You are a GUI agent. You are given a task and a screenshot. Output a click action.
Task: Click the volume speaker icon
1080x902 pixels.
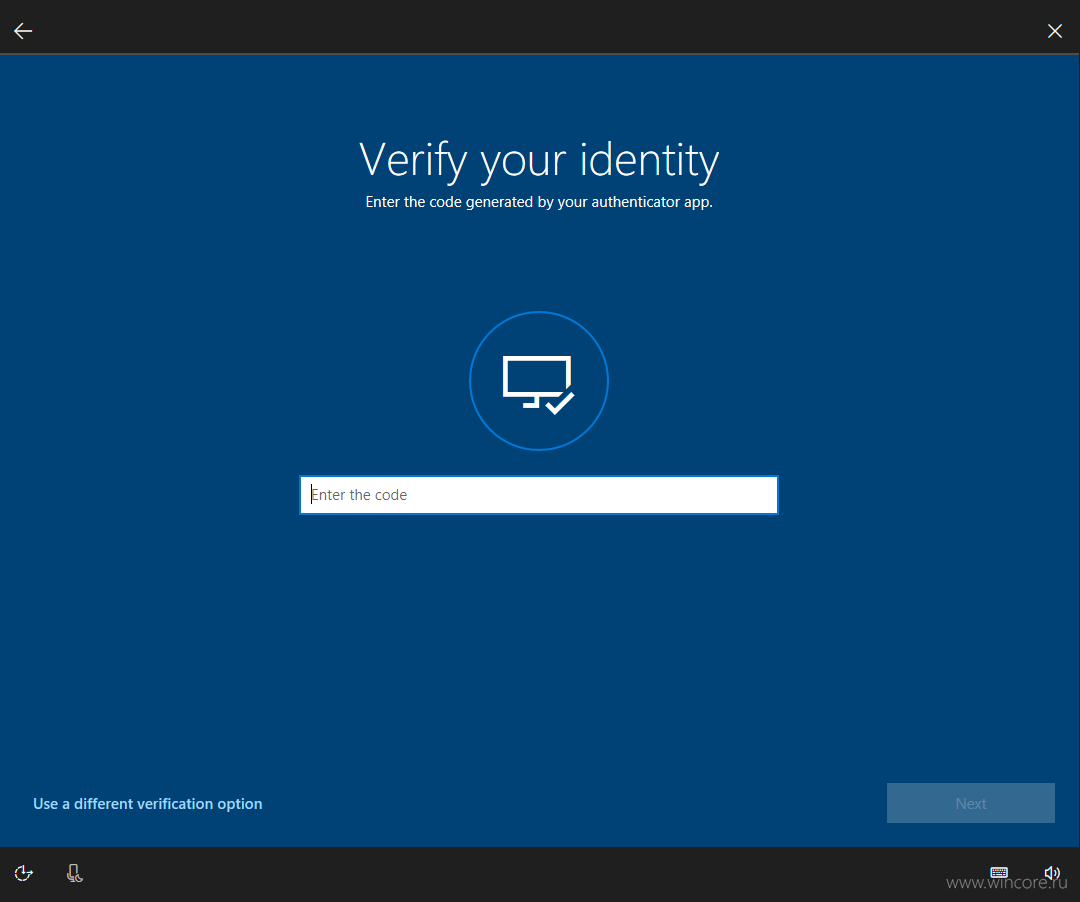click(x=1052, y=872)
